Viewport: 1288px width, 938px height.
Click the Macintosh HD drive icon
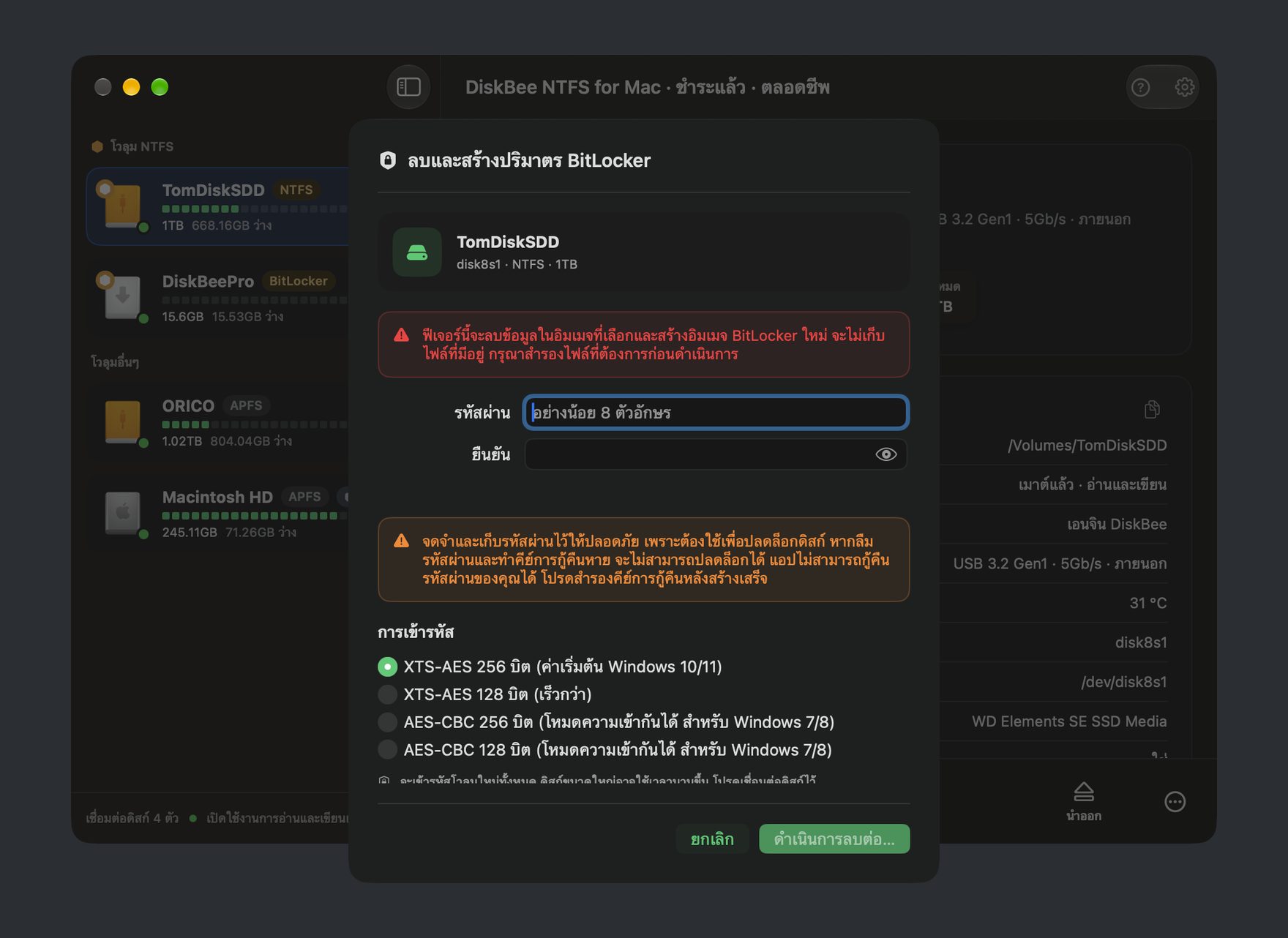[x=122, y=512]
